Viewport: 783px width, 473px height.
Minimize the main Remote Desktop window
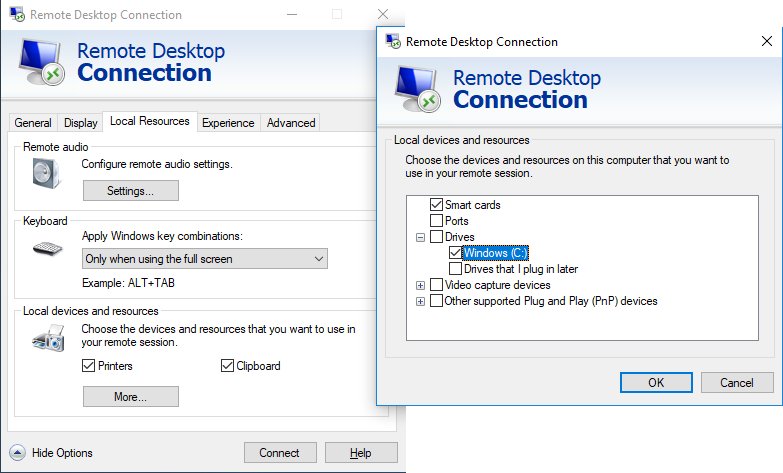coord(292,14)
